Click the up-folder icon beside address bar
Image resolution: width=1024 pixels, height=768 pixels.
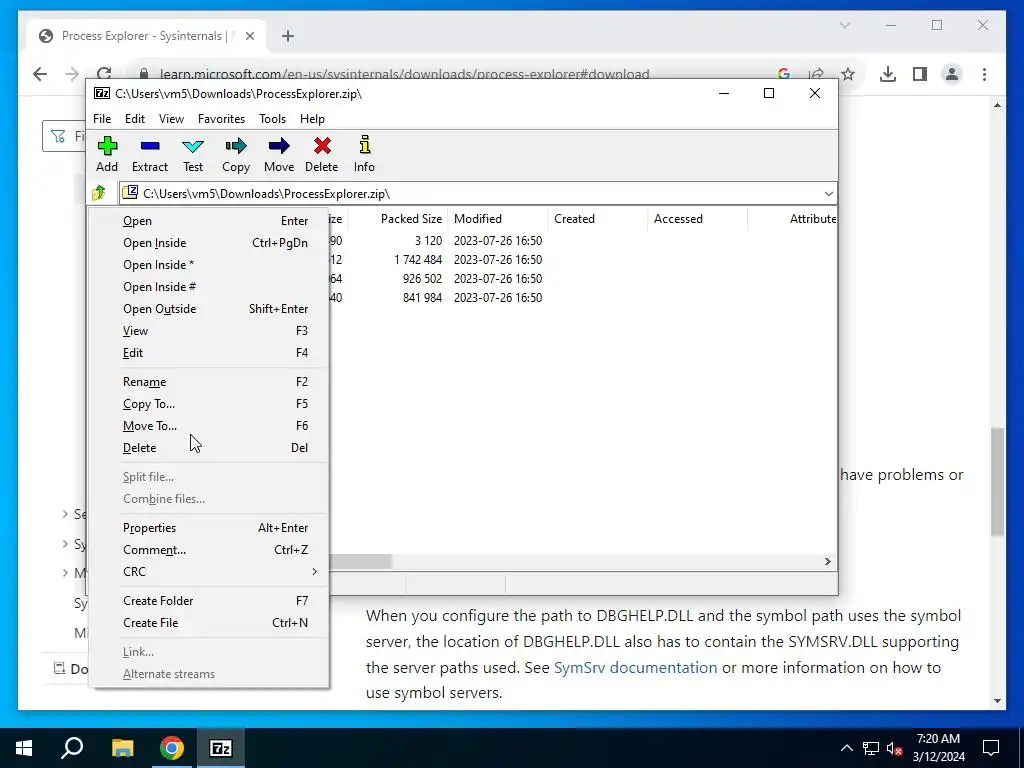coord(99,193)
